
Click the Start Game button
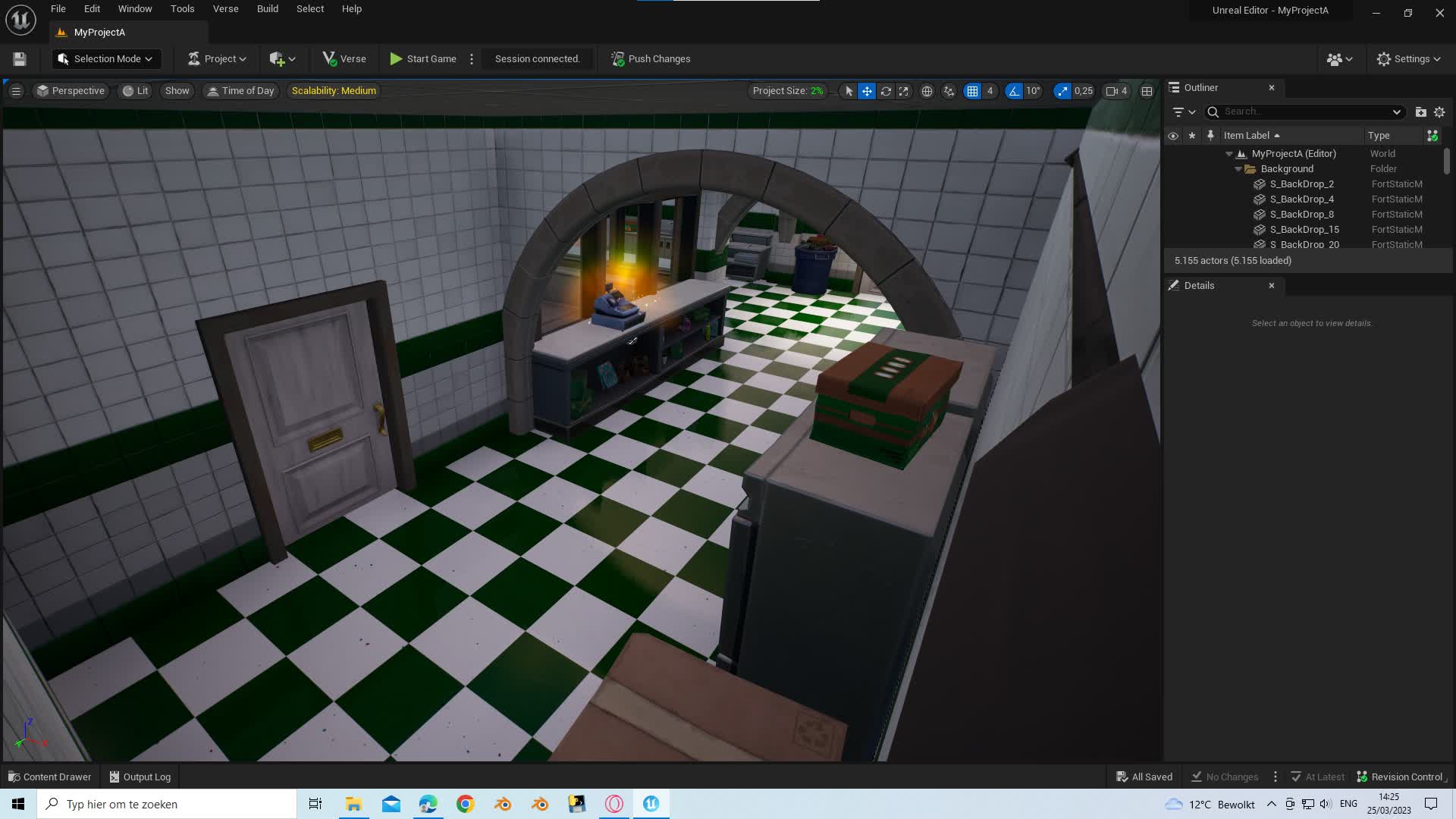pyautogui.click(x=423, y=59)
